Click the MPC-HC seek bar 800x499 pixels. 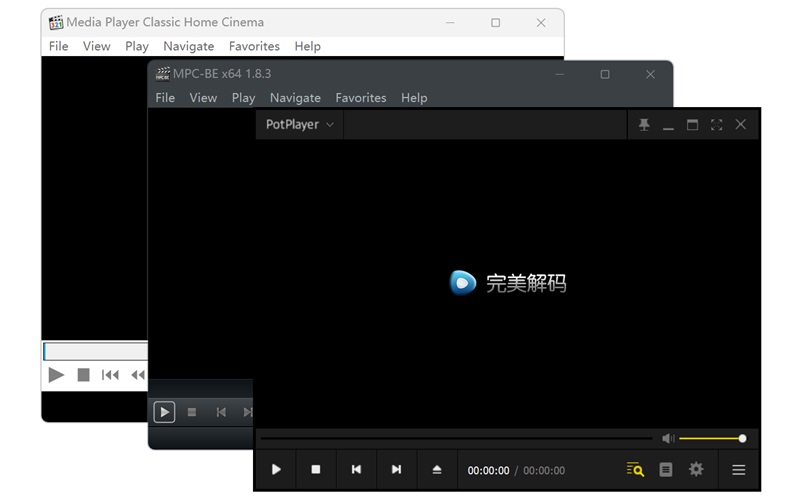(x=95, y=352)
